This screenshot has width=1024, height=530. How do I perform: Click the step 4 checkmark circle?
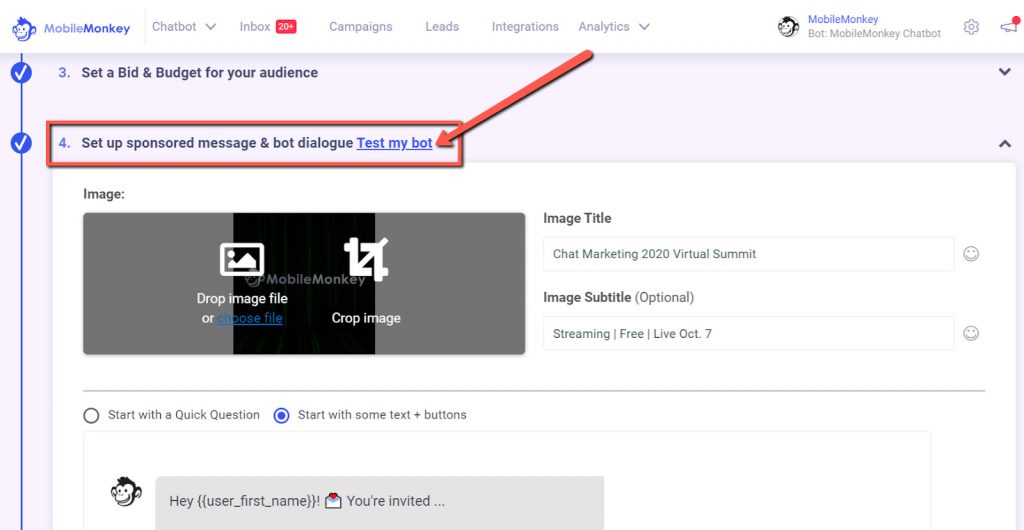coord(21,142)
